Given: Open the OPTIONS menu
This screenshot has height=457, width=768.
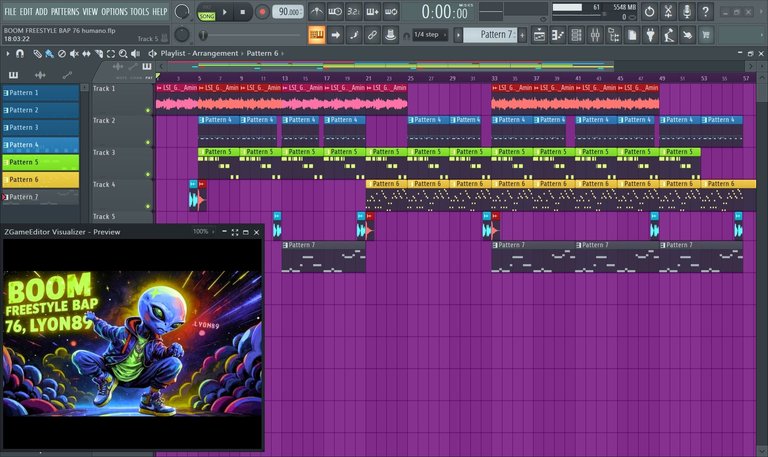Looking at the screenshot, I should pos(114,11).
